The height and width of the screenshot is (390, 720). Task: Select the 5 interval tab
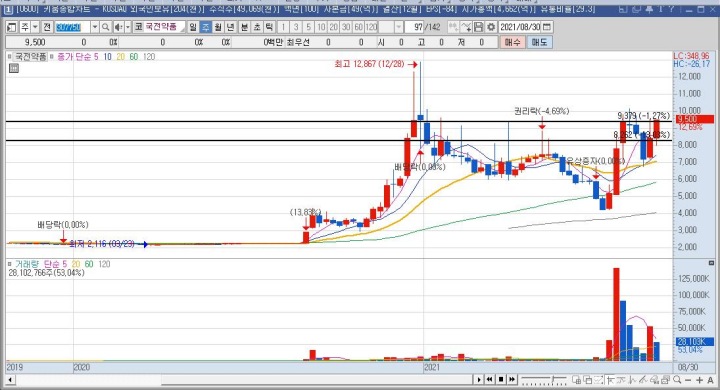coord(309,27)
